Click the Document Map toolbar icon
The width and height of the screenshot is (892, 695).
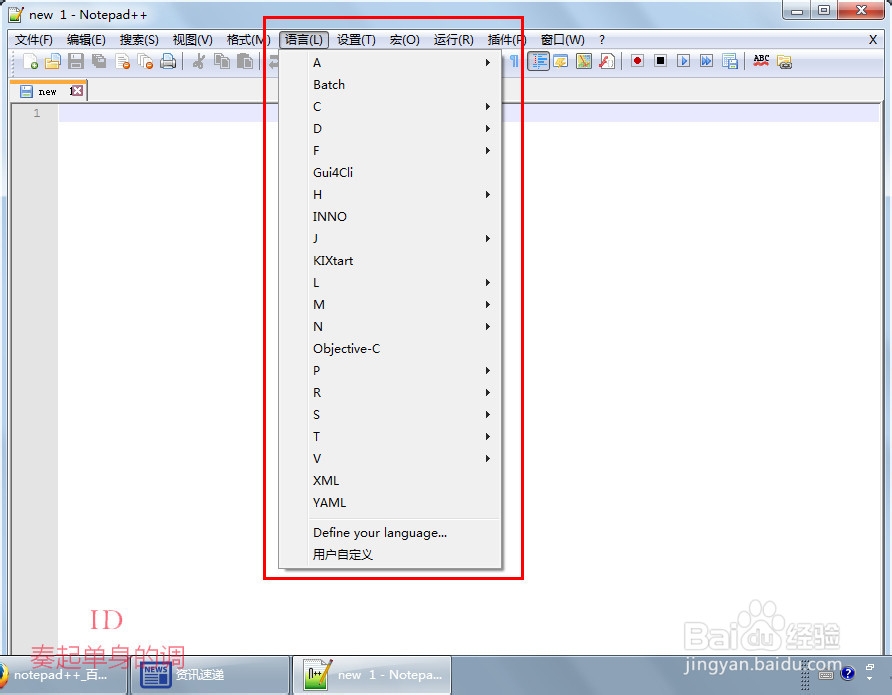point(584,61)
